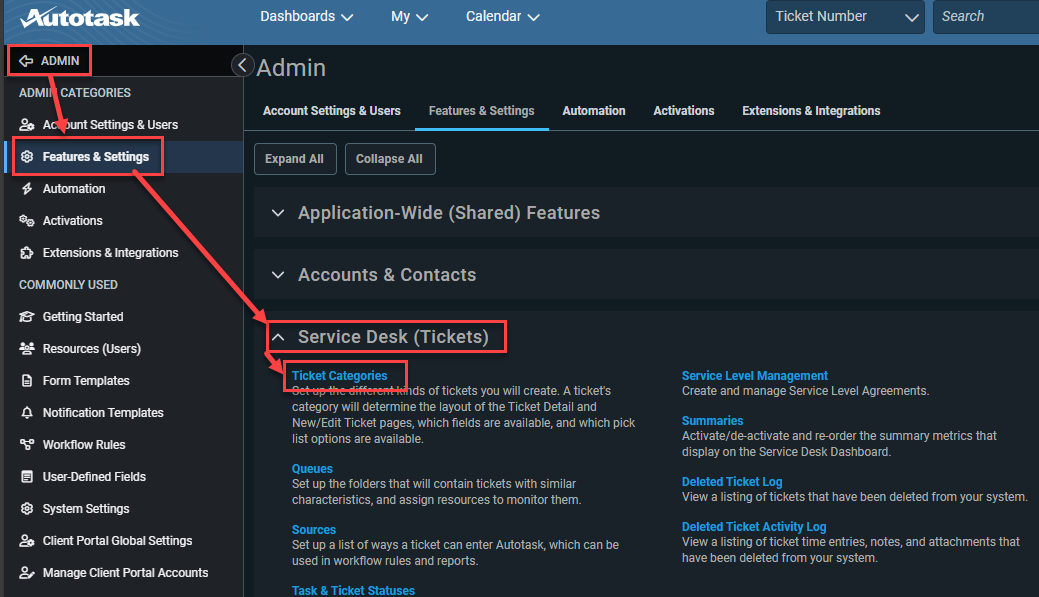
Task: Click the Automation lightning bolt icon in sidebar
Action: click(x=27, y=189)
